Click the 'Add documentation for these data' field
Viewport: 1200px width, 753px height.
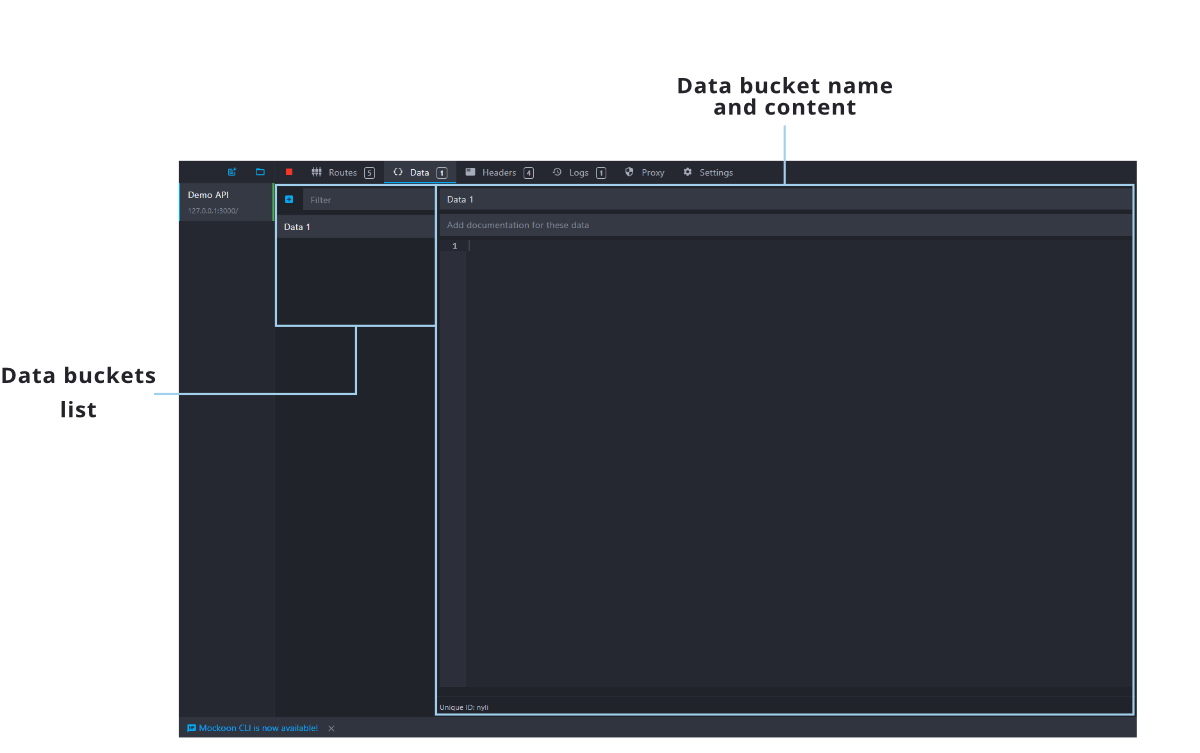click(785, 225)
